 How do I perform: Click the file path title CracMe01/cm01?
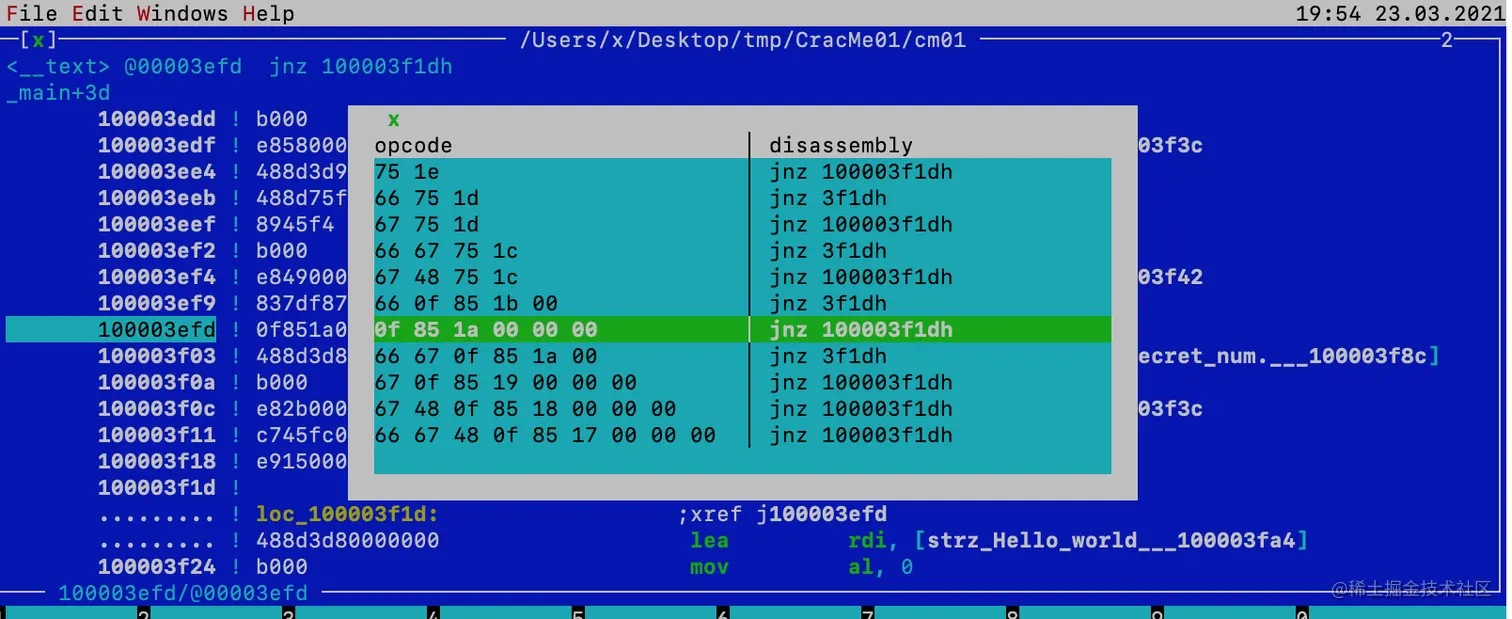coord(743,40)
